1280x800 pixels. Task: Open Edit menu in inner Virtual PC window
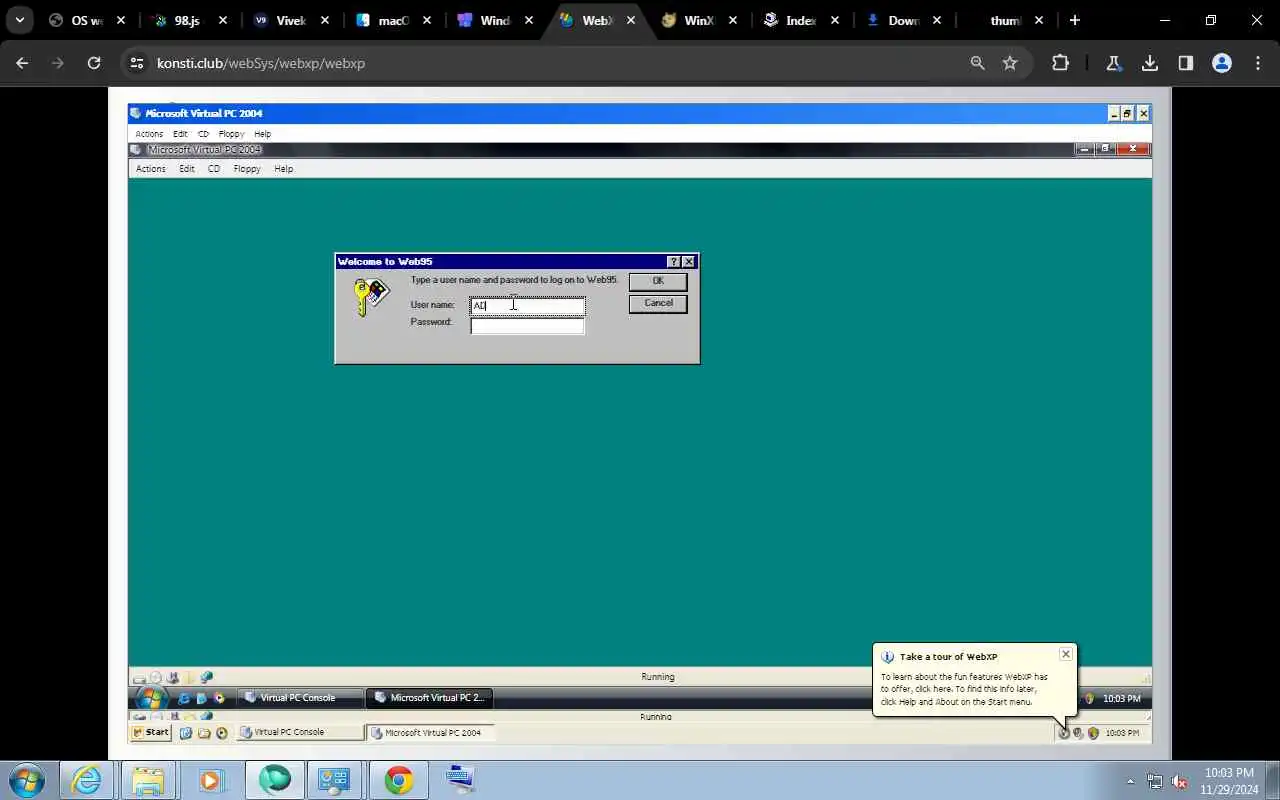(x=187, y=169)
